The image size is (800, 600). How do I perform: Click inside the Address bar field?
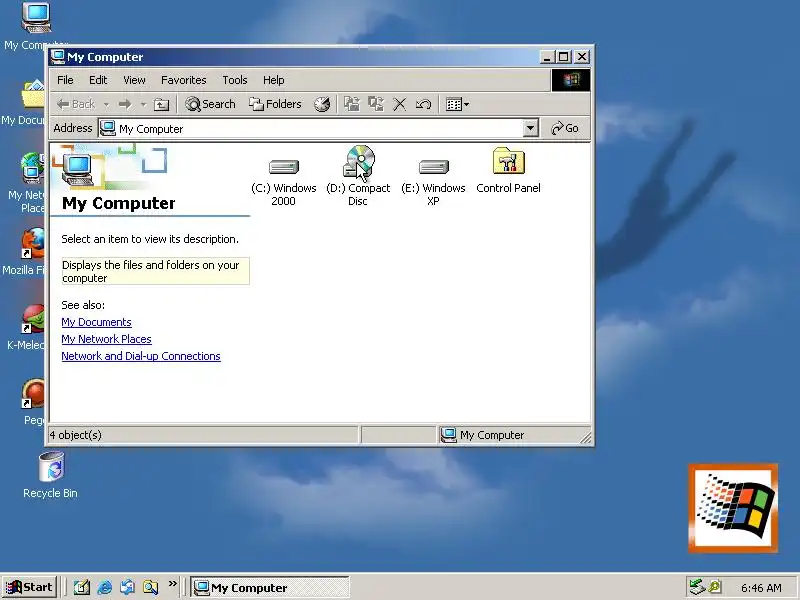[x=311, y=129]
